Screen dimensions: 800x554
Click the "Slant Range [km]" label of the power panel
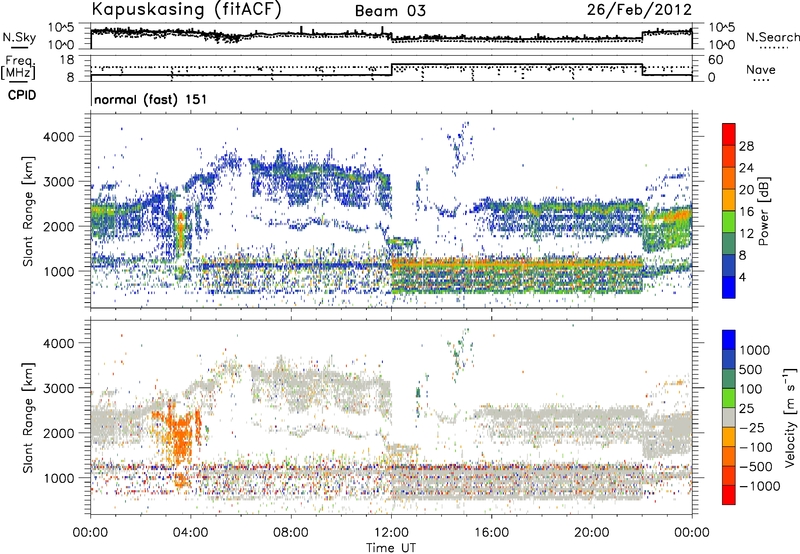point(28,211)
